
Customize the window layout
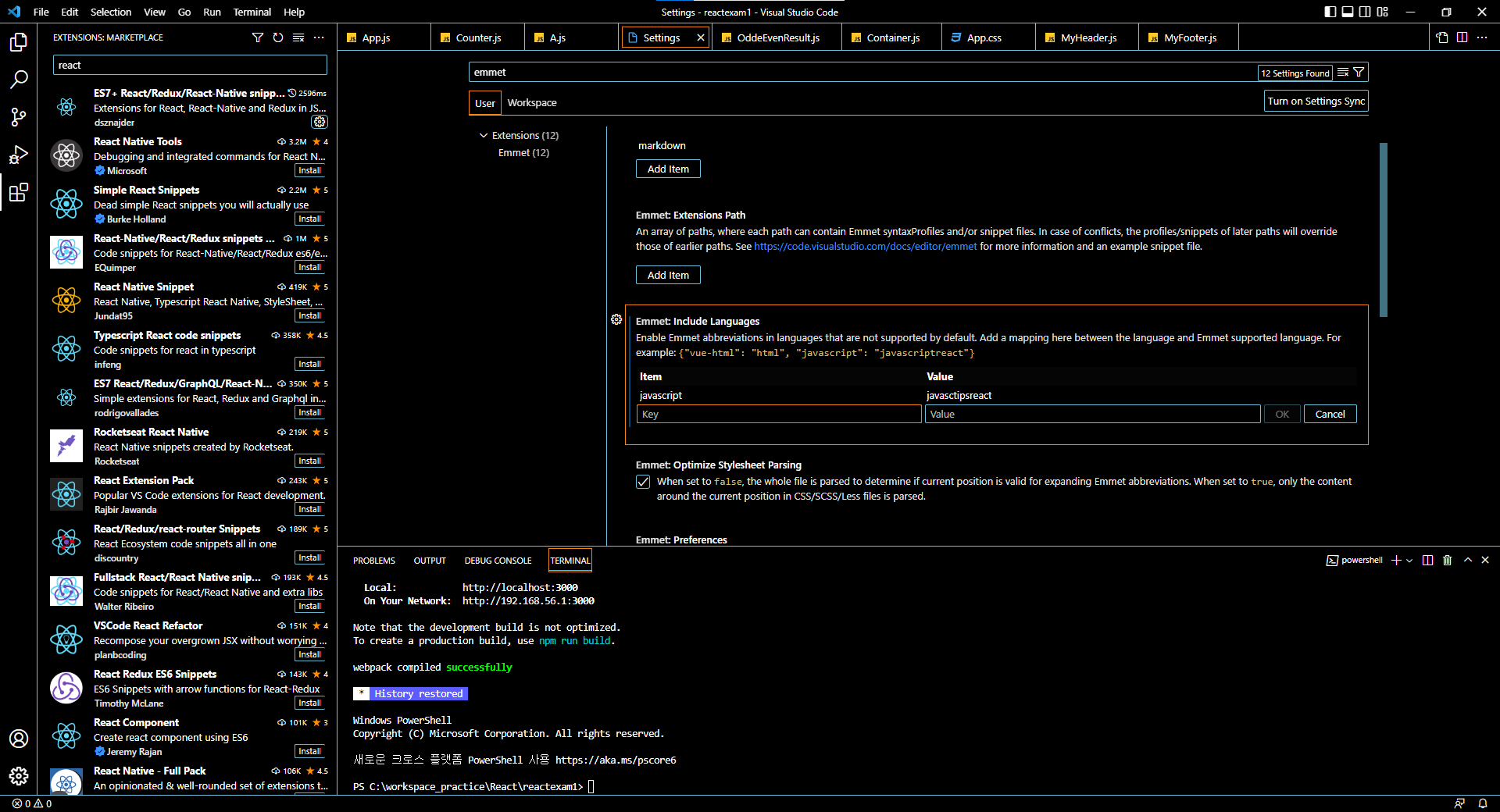(1383, 12)
